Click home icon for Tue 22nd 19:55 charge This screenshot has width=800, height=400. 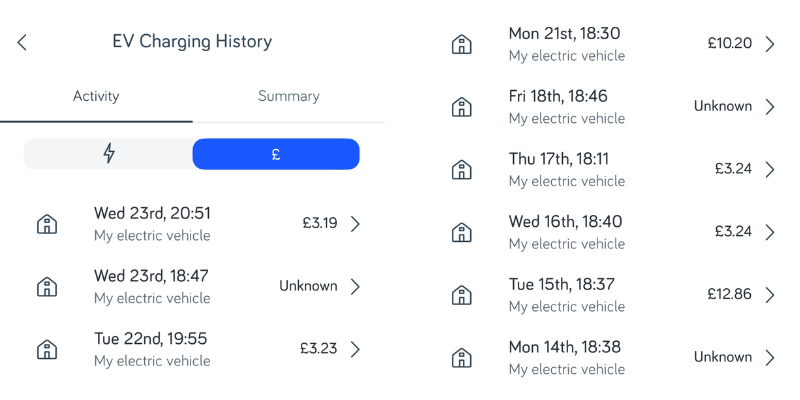pyautogui.click(x=47, y=349)
